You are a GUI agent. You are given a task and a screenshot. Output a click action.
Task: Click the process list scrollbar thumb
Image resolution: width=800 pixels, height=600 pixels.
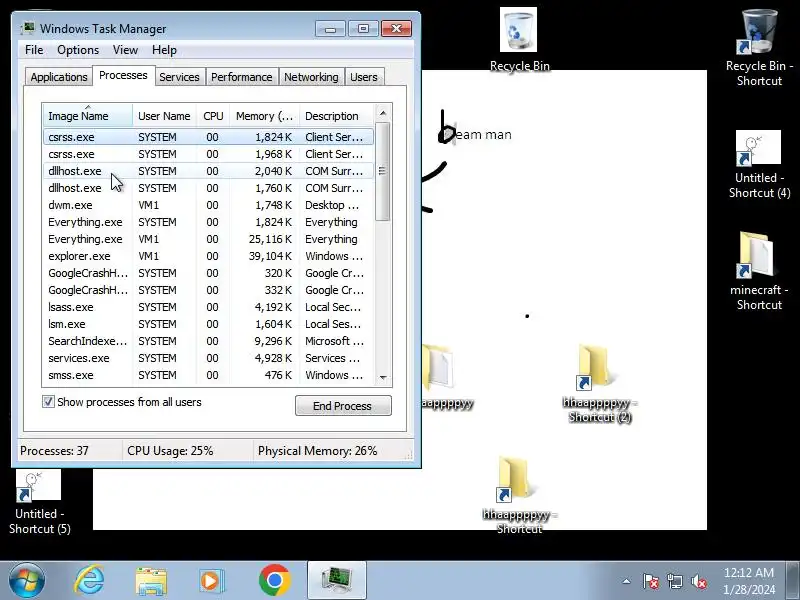(383, 171)
